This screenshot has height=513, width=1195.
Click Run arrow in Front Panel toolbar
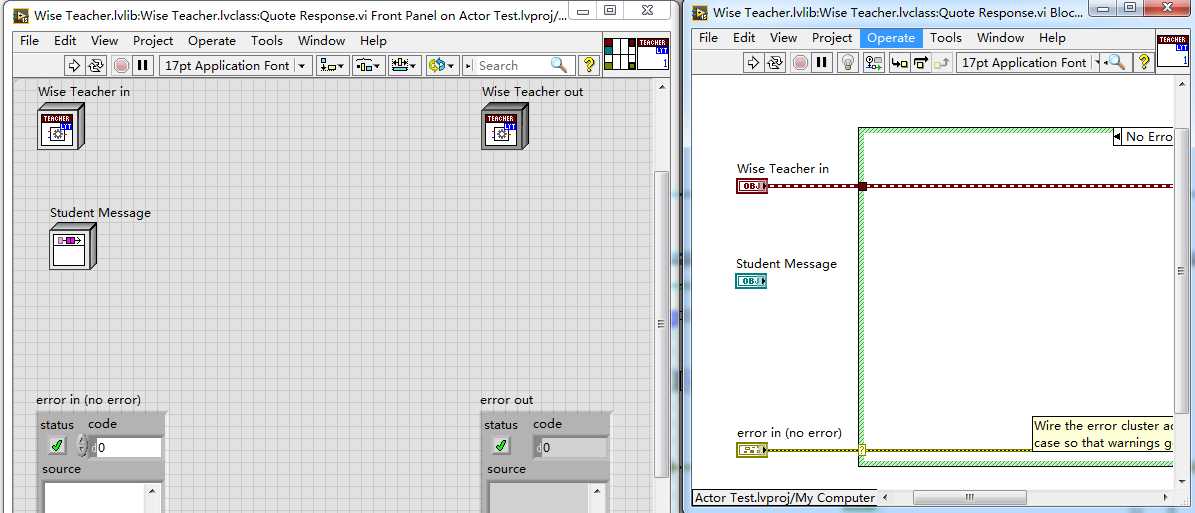click(74, 66)
